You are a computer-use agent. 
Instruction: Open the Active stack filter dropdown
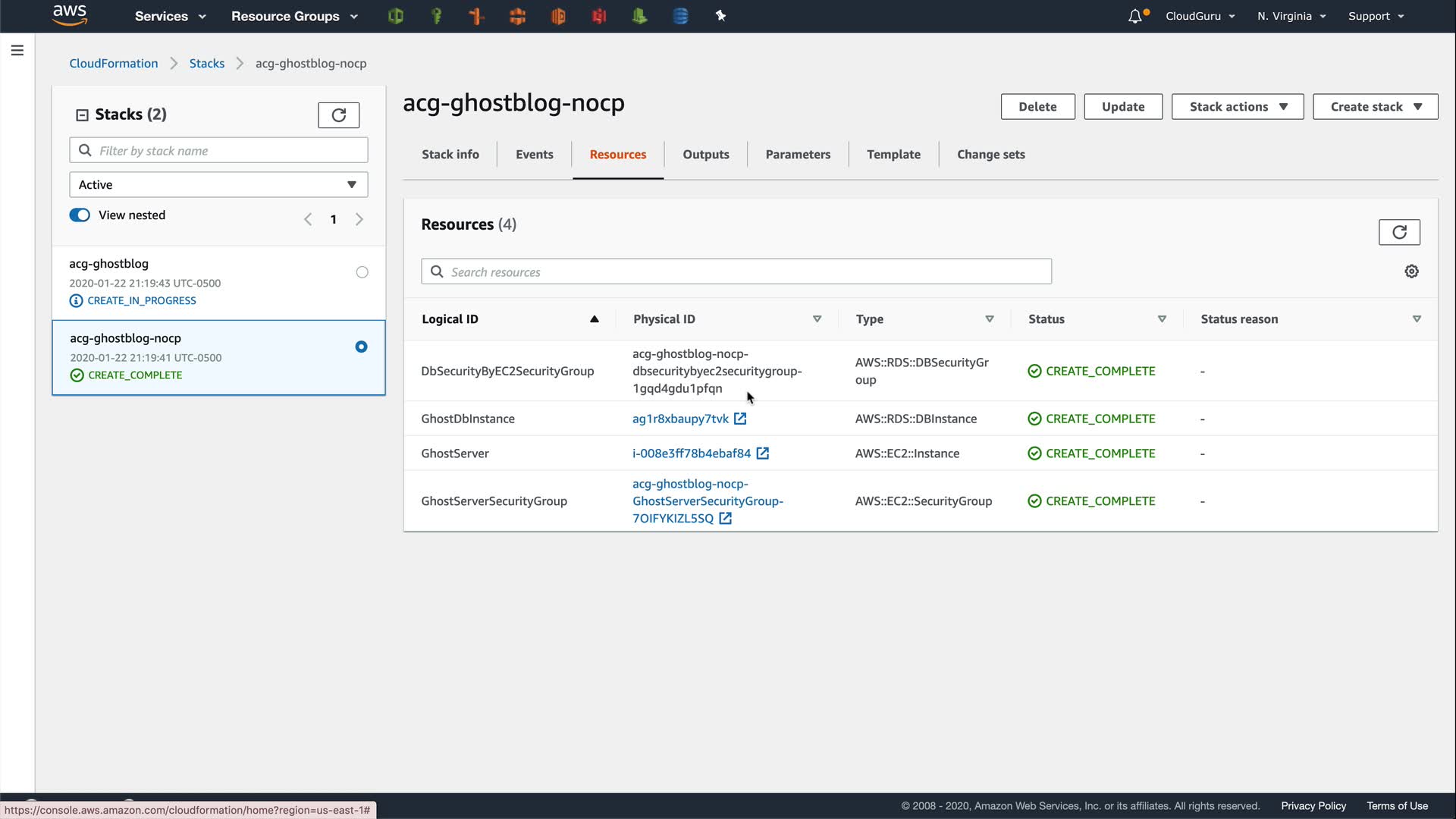click(218, 184)
